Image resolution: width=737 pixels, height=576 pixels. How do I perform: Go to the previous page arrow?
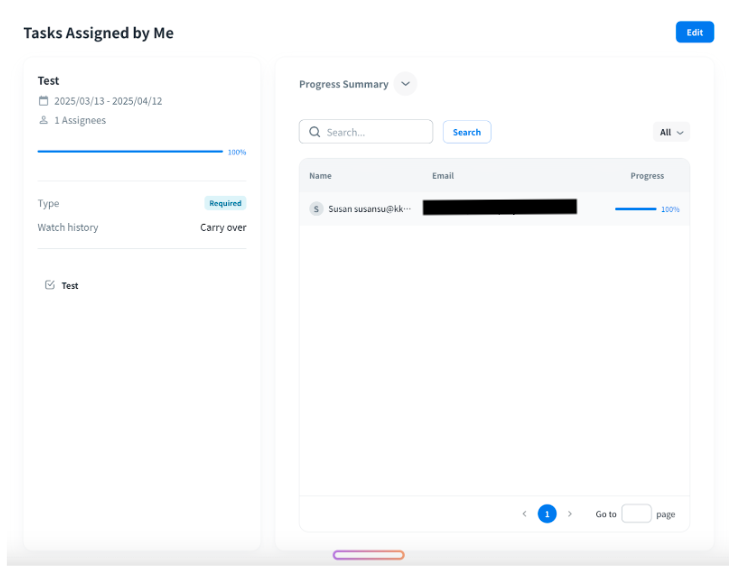point(524,514)
